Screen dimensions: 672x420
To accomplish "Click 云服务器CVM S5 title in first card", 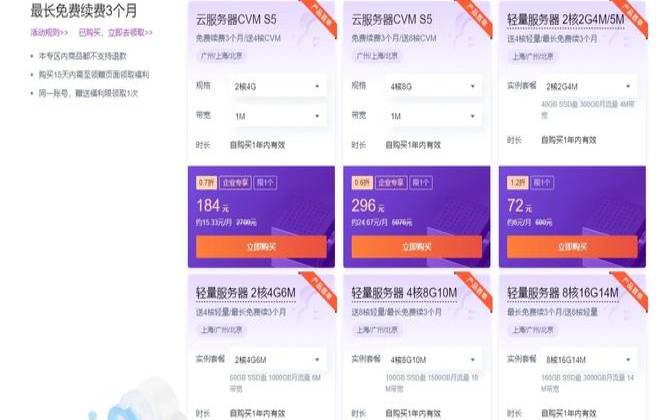I will tap(237, 18).
